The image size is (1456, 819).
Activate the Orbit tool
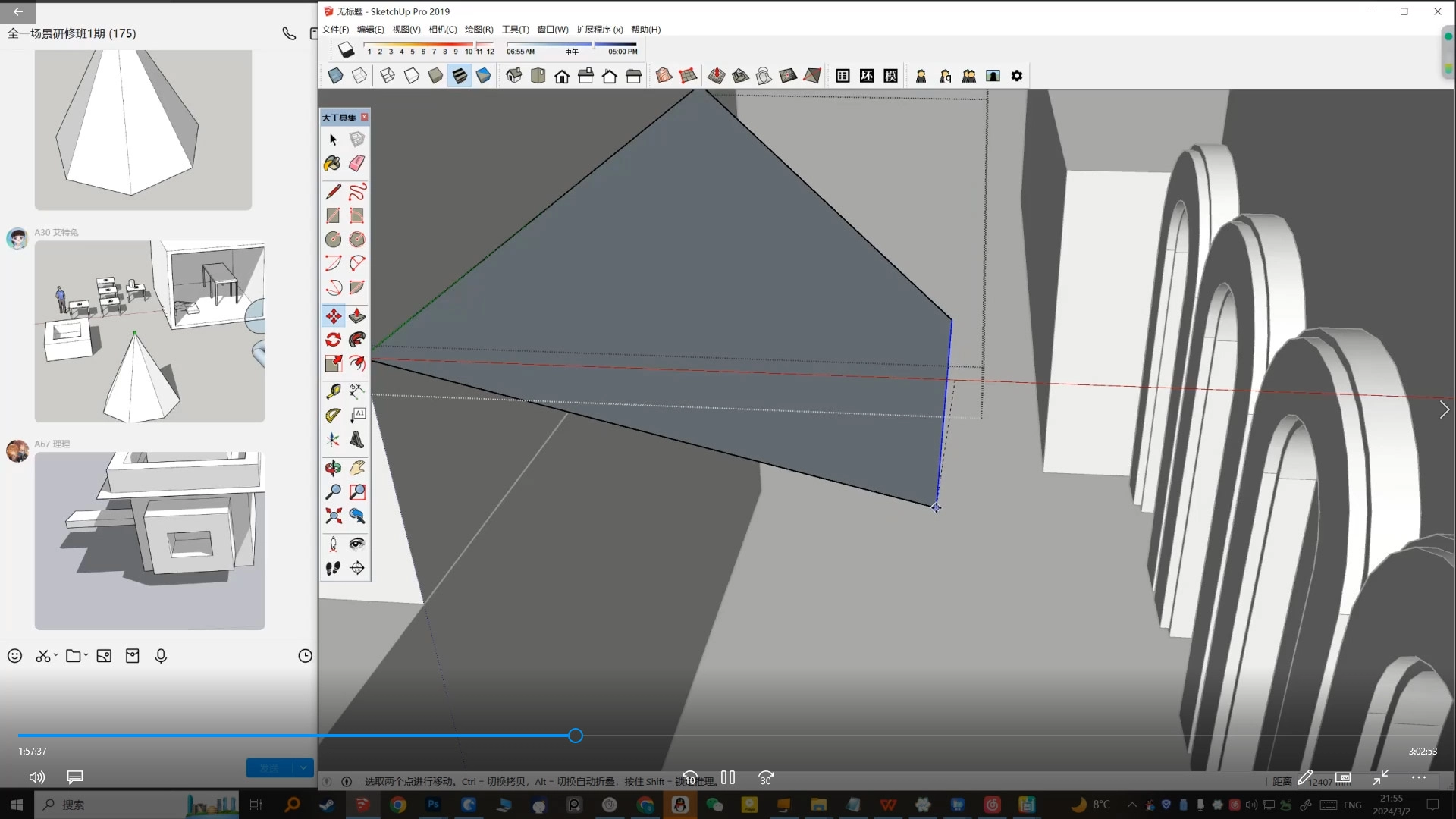click(333, 468)
